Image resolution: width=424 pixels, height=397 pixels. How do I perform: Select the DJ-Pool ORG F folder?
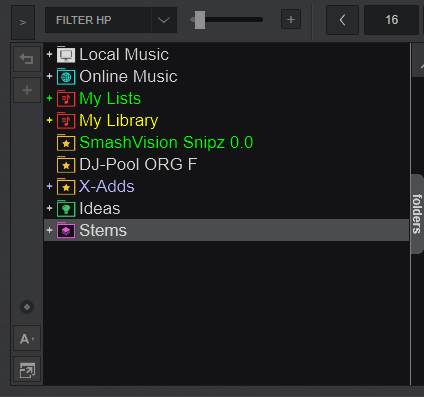tap(138, 164)
